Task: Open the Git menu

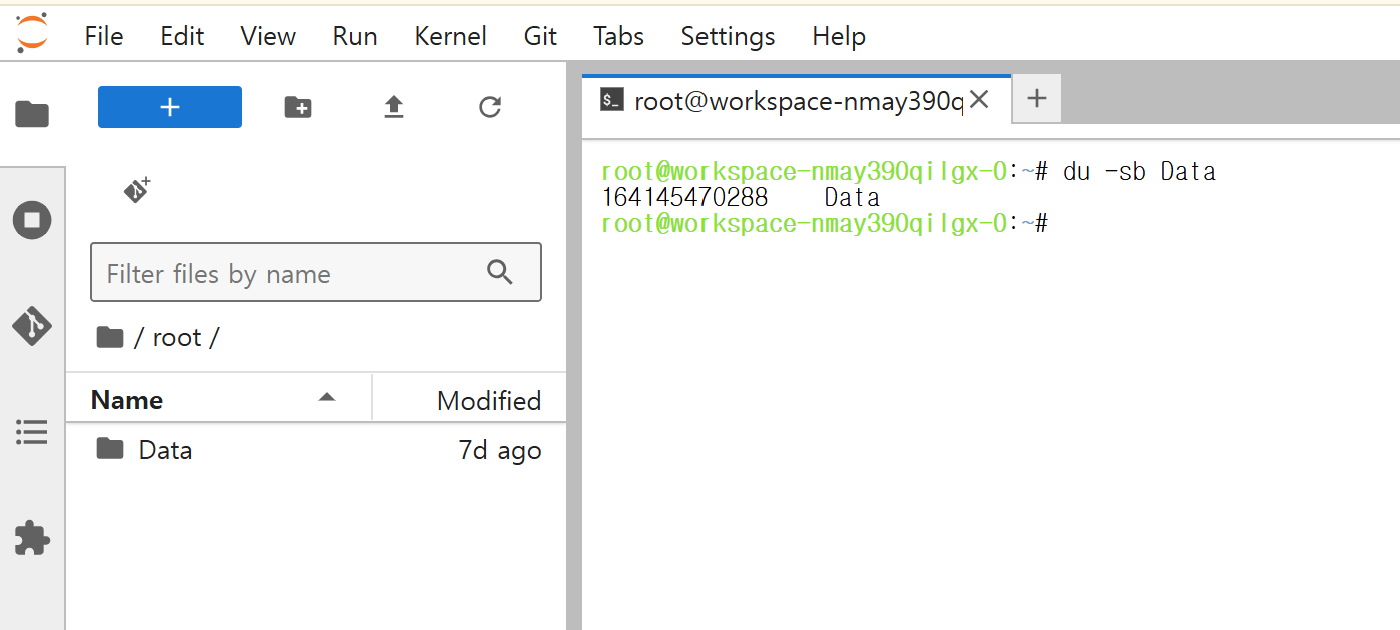Action: click(540, 37)
